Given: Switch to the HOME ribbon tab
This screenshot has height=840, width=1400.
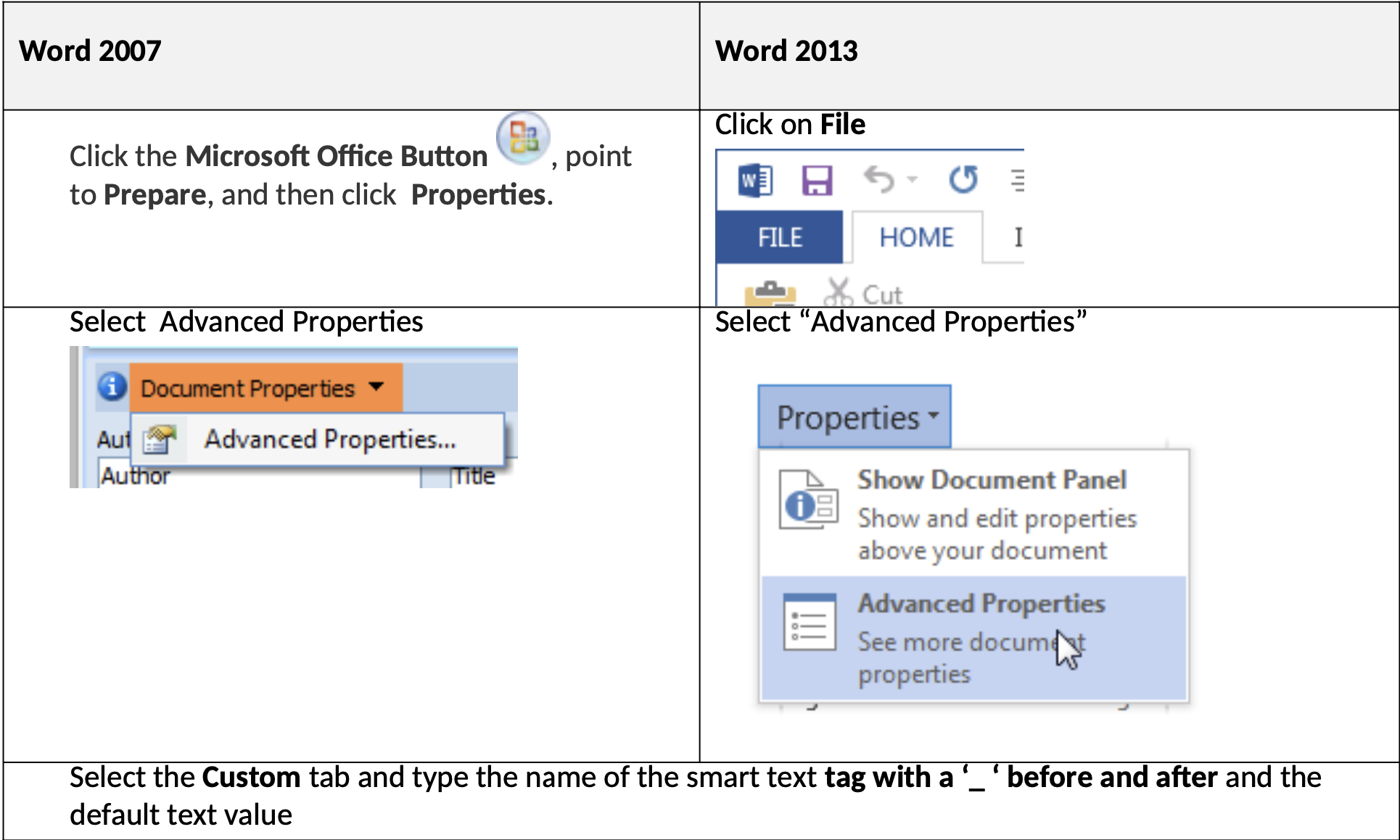Looking at the screenshot, I should point(917,237).
